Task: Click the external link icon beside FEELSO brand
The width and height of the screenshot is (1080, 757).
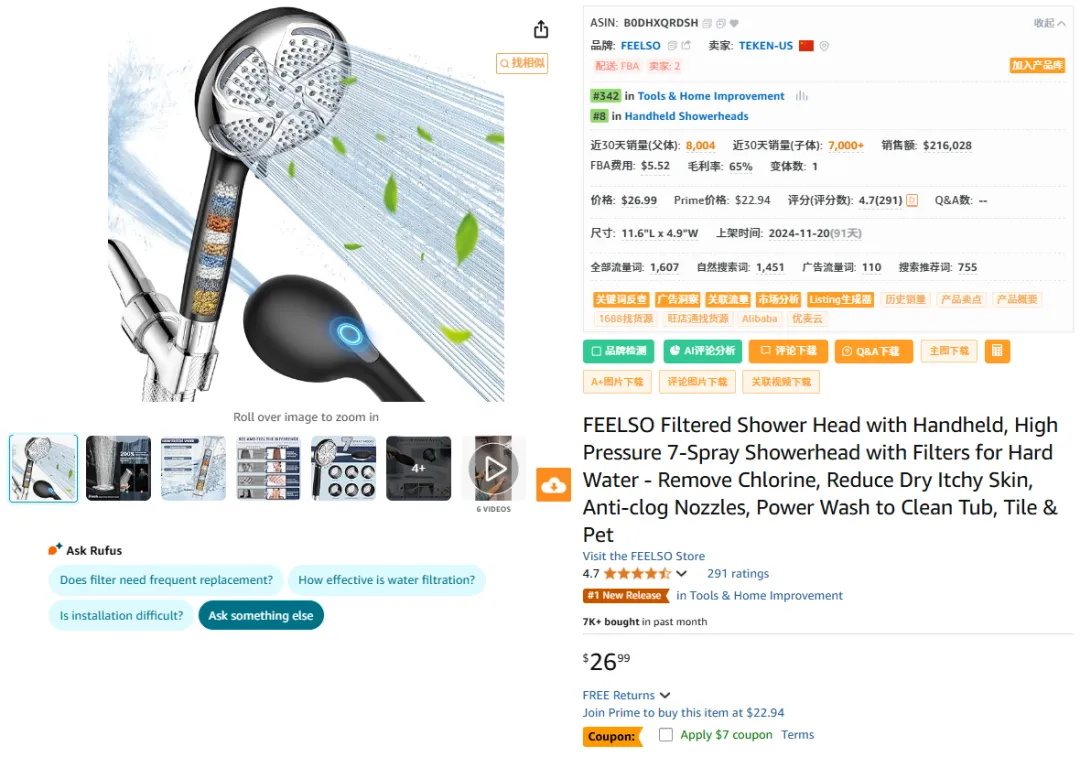Action: coord(686,46)
